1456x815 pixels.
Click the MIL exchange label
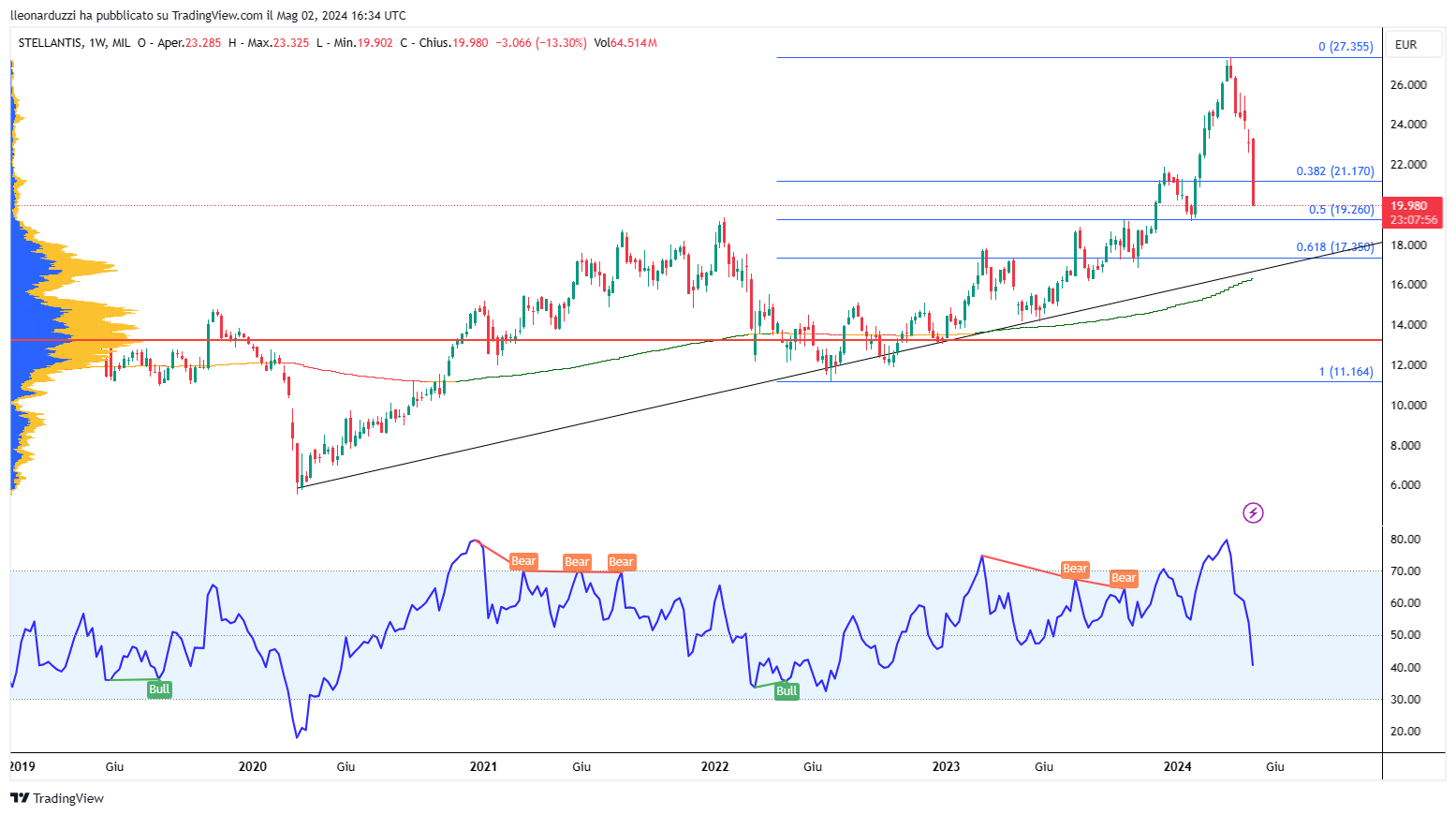121,43
